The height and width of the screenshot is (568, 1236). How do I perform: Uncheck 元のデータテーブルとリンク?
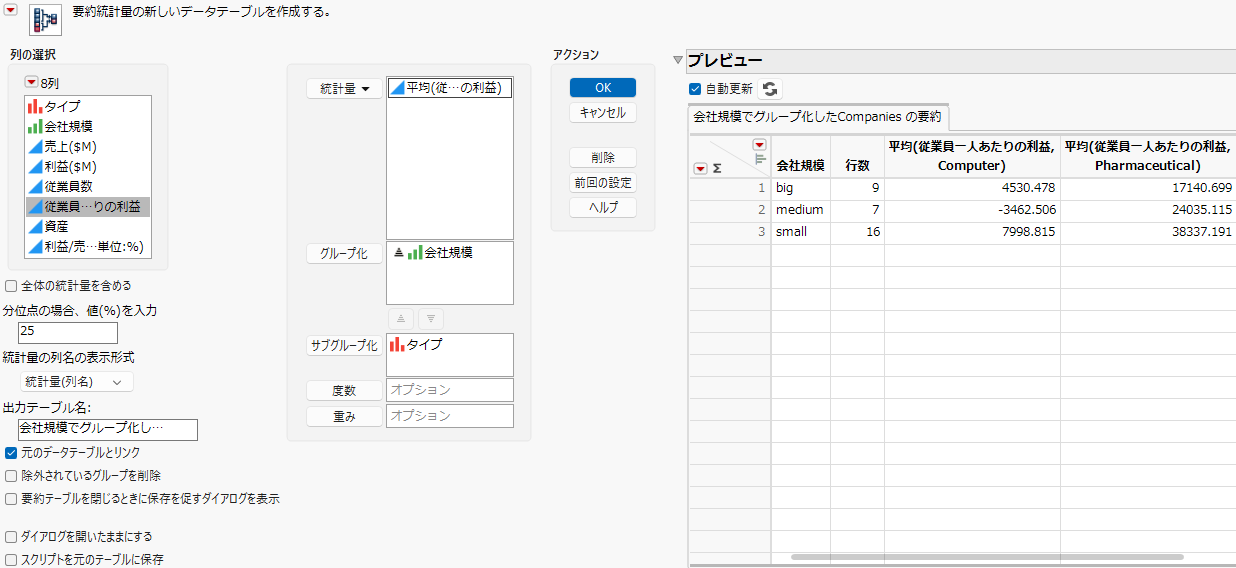(11, 453)
